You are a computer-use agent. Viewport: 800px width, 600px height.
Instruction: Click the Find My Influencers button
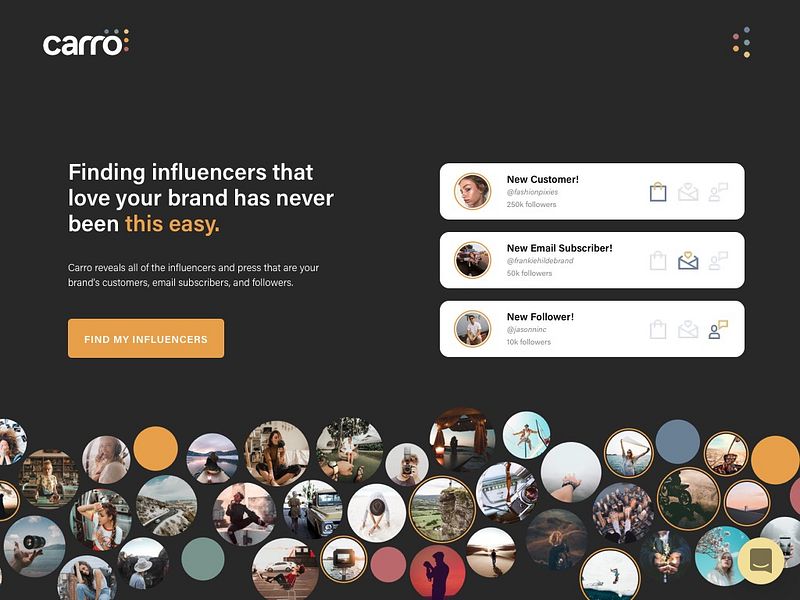pos(146,338)
